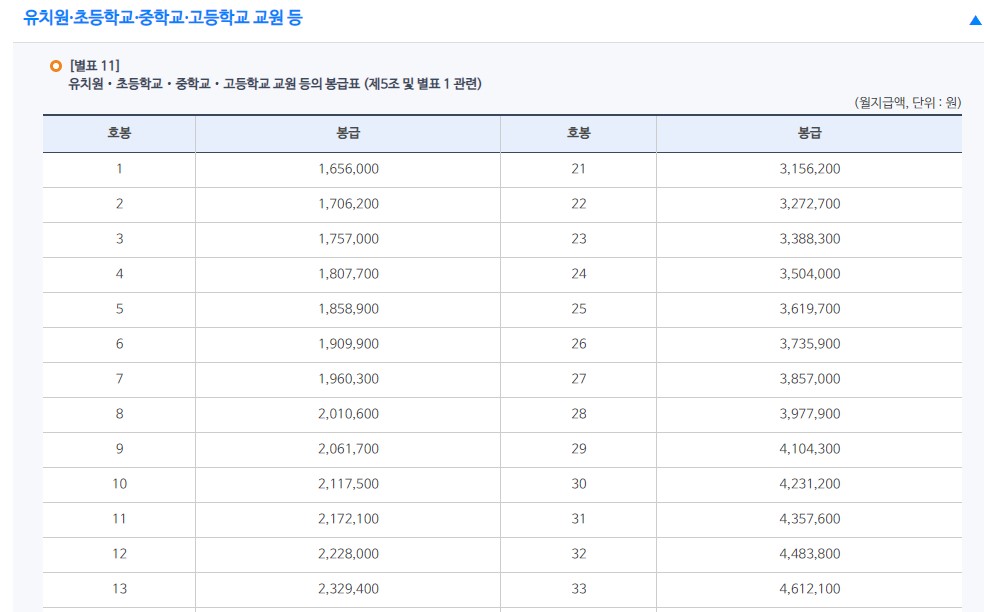Collapse section with the blue triangle arrow

(975, 20)
